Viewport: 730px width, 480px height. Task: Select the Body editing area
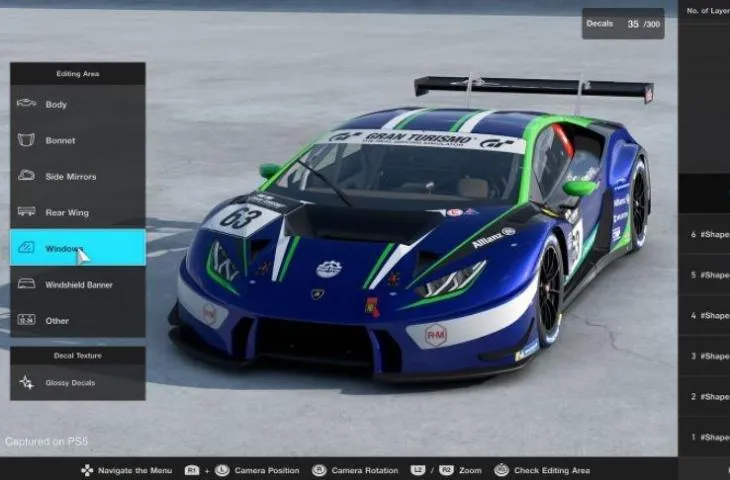[78, 104]
